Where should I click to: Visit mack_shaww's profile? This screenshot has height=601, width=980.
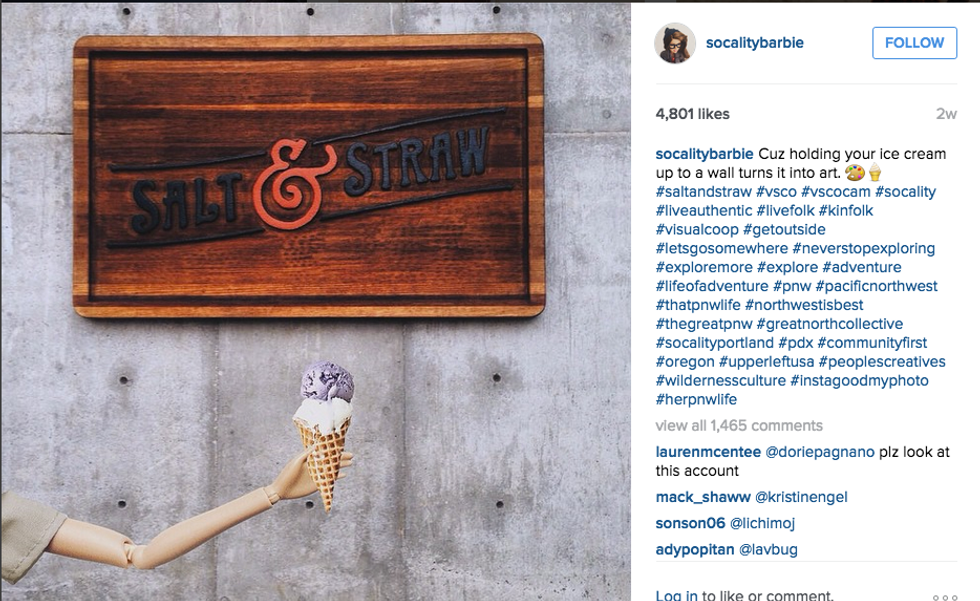(x=702, y=497)
